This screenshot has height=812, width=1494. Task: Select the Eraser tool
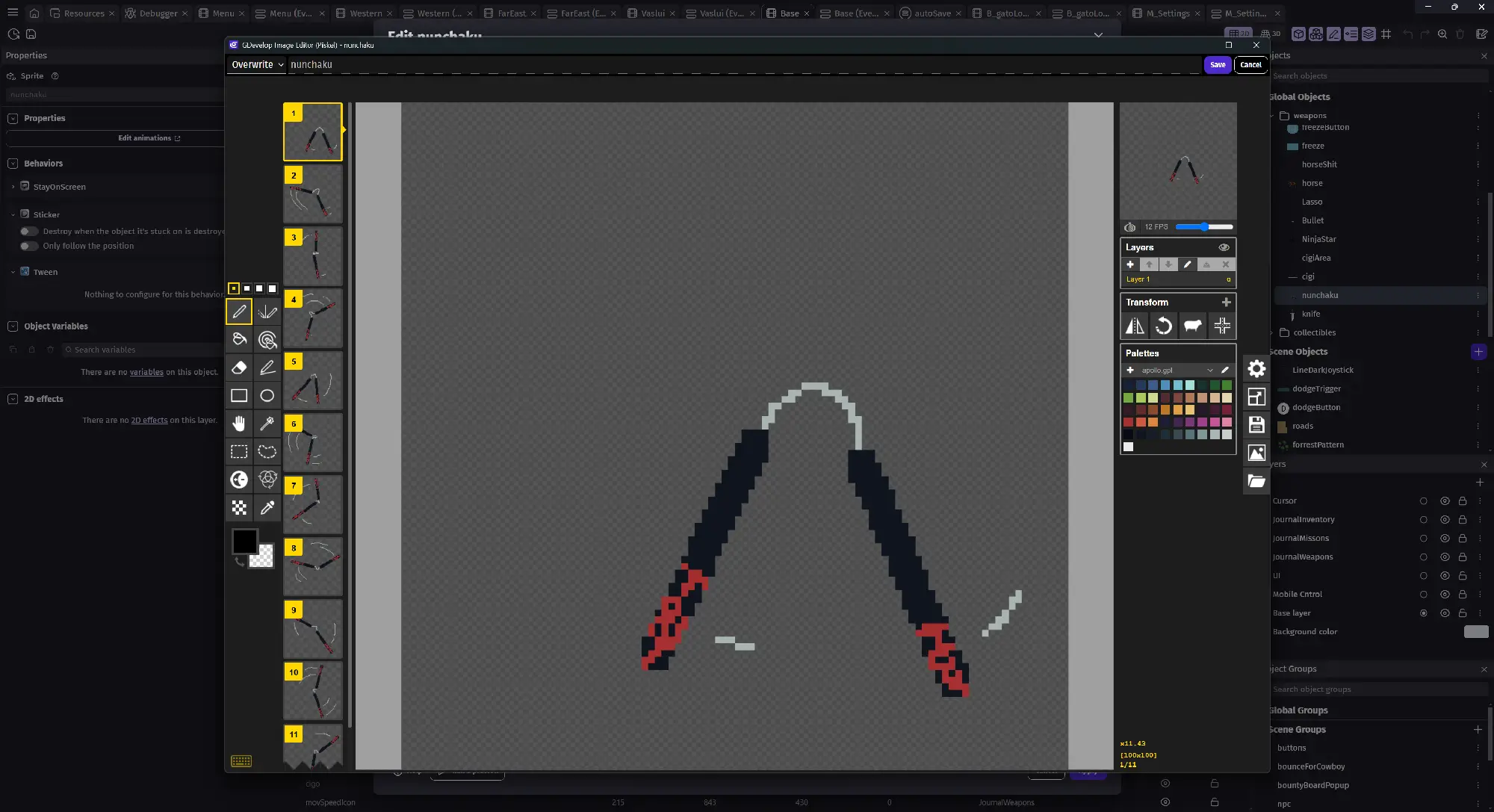coord(239,368)
